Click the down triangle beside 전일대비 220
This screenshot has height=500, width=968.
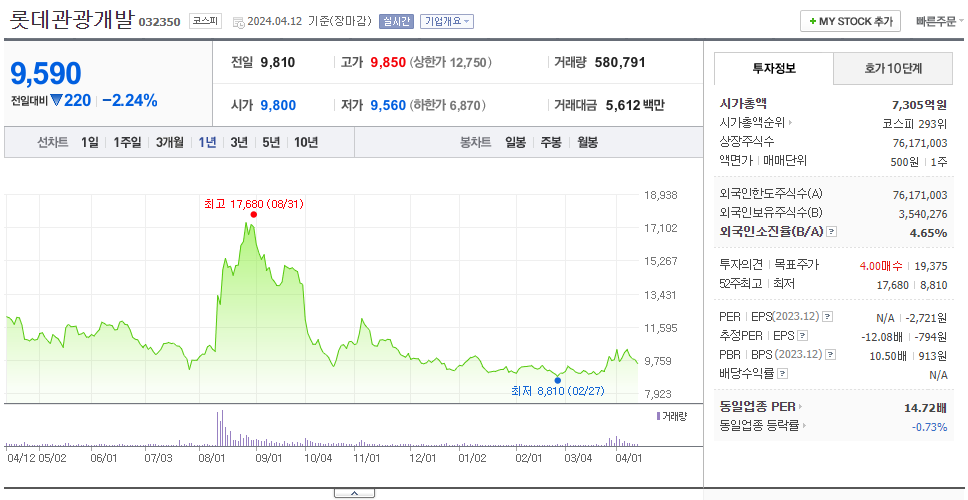(56, 100)
